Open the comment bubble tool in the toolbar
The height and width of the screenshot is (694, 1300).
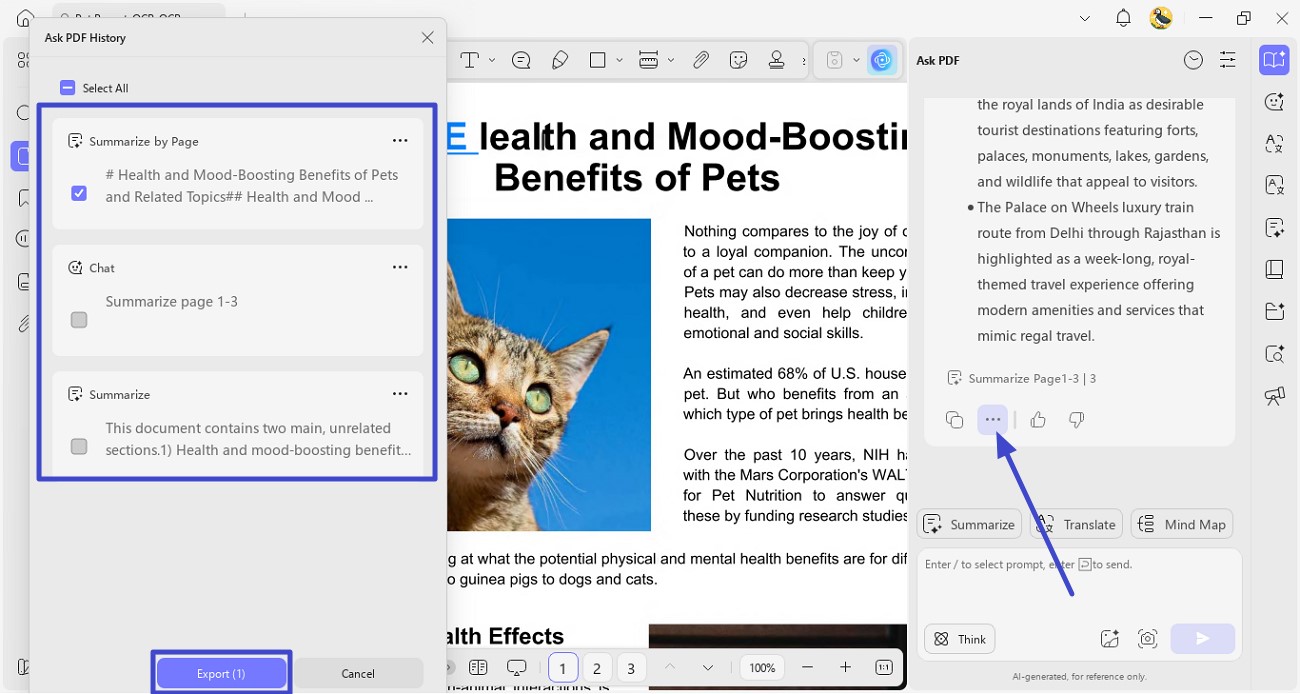[521, 60]
